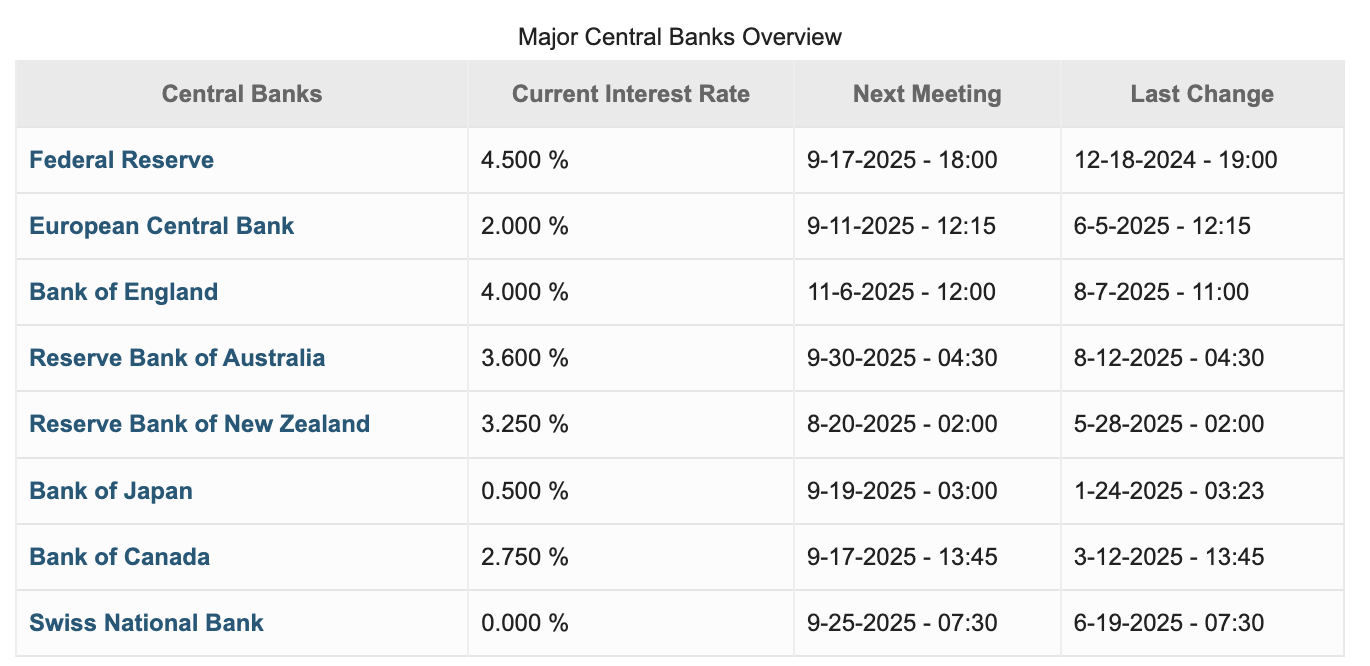This screenshot has width=1370, height=666.
Task: Click the Current Interest Rate column header
Action: [631, 94]
